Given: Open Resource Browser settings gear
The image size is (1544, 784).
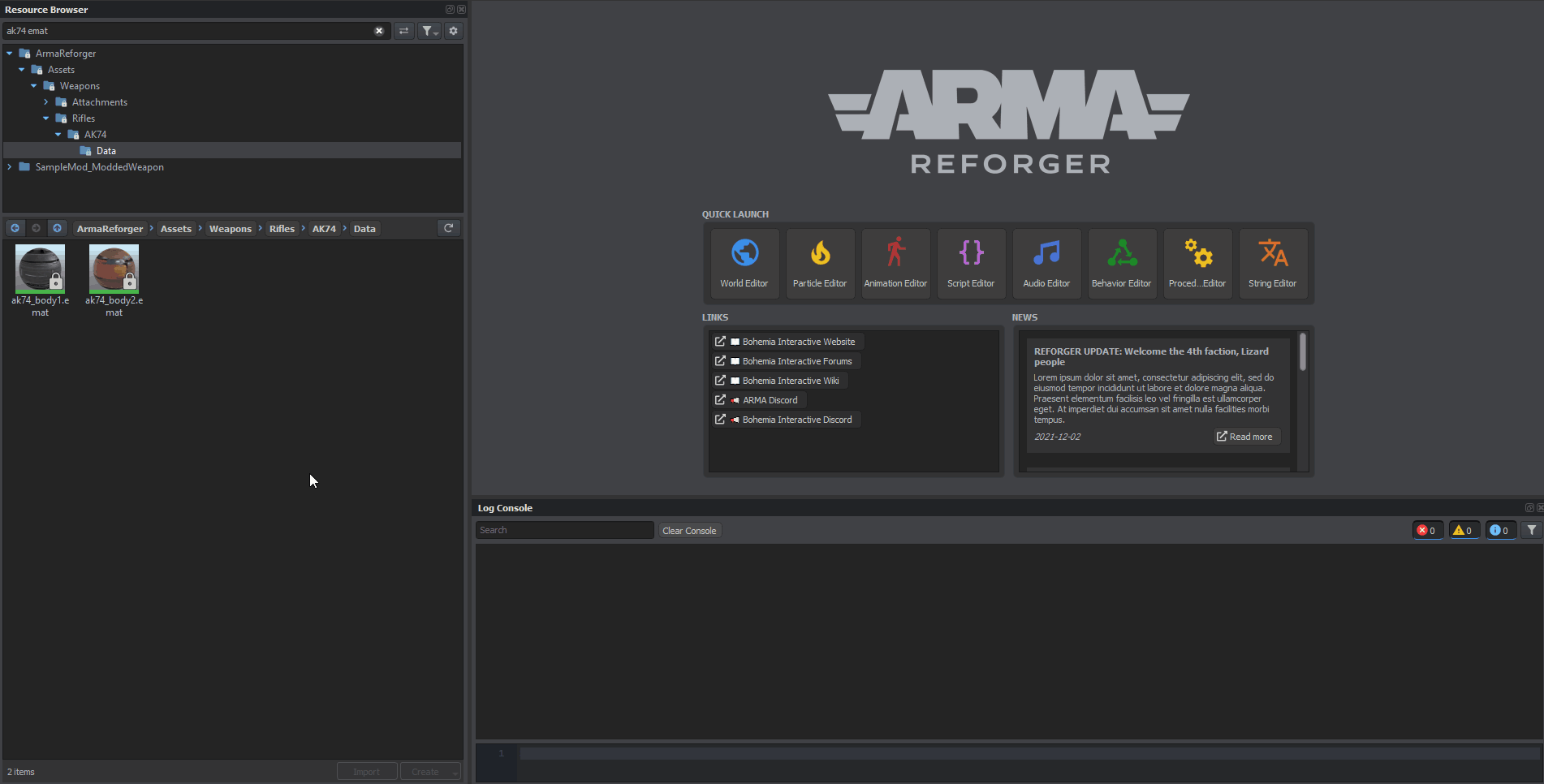Looking at the screenshot, I should click(453, 31).
